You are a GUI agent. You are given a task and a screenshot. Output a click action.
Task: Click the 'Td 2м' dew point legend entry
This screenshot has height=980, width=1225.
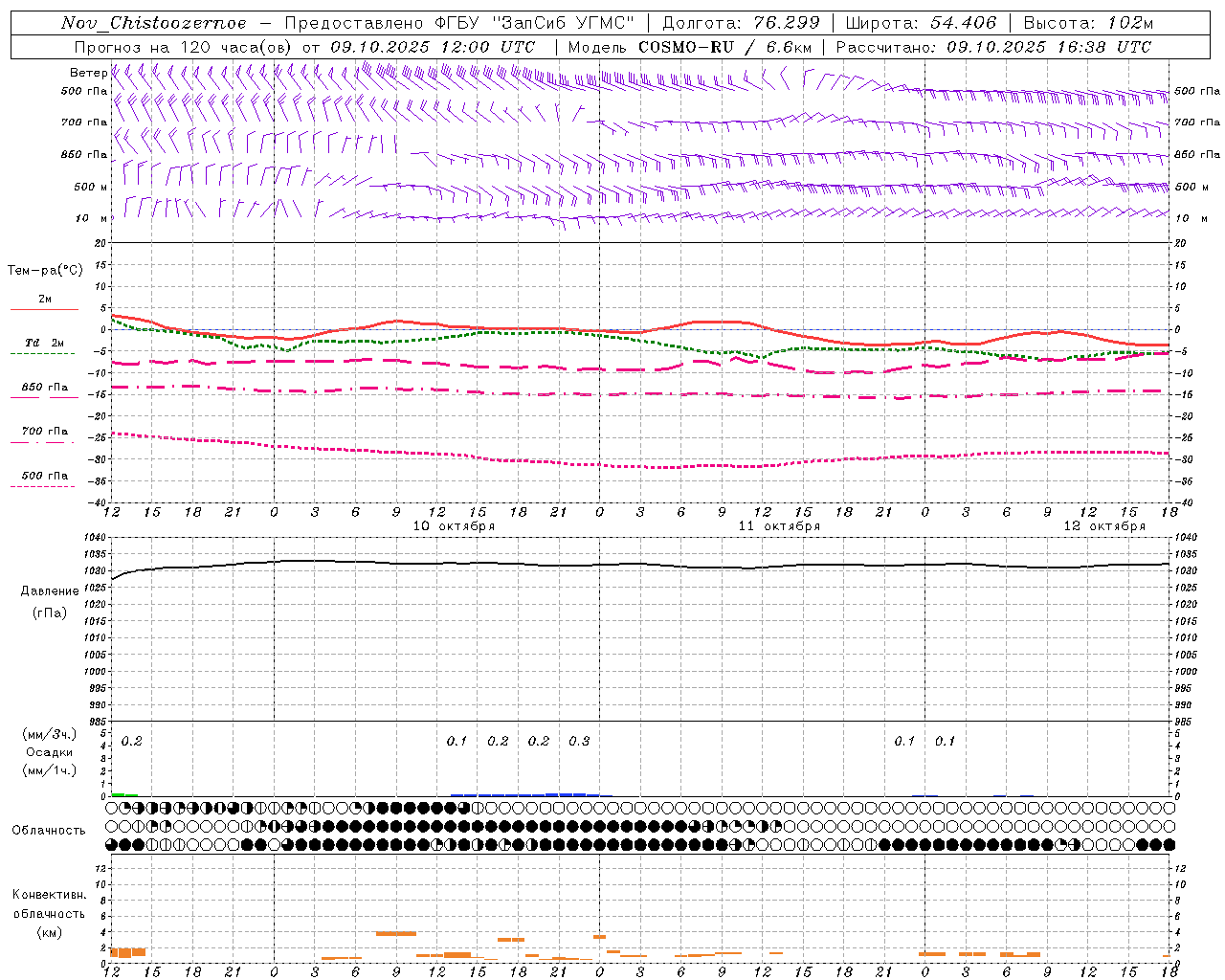(x=44, y=343)
